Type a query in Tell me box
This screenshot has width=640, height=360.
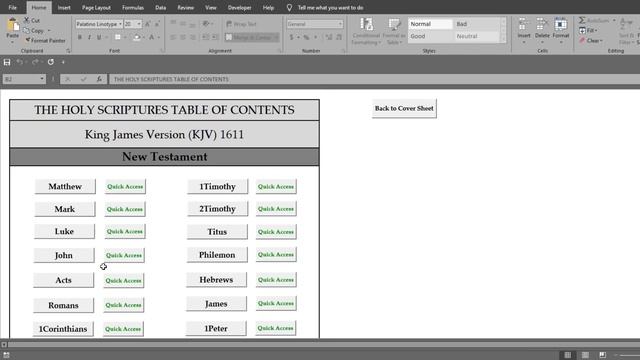pyautogui.click(x=331, y=7)
